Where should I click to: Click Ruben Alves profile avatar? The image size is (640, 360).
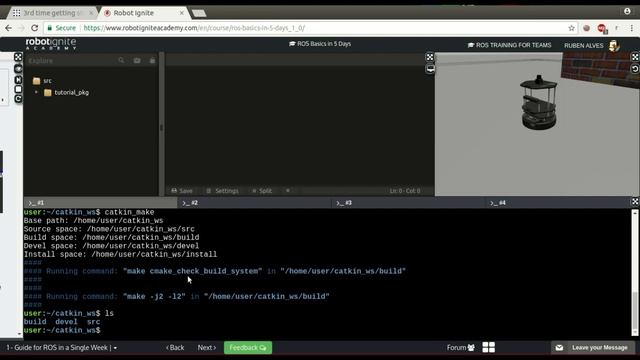click(x=614, y=45)
